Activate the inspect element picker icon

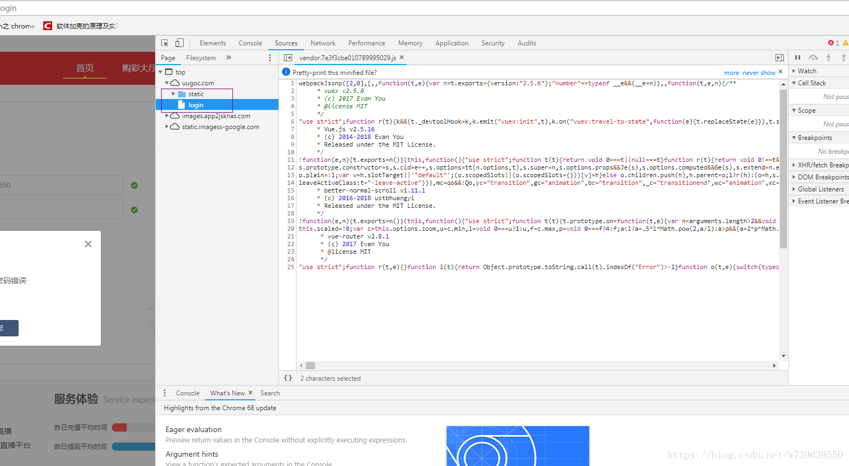[165, 43]
